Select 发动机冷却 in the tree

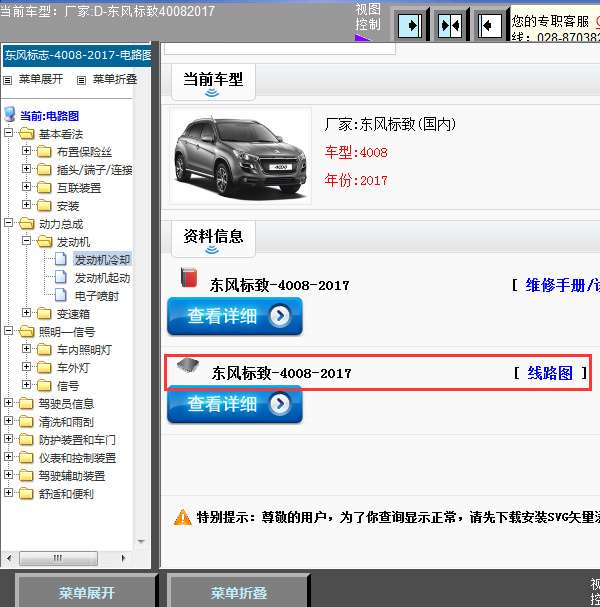[x=103, y=259]
